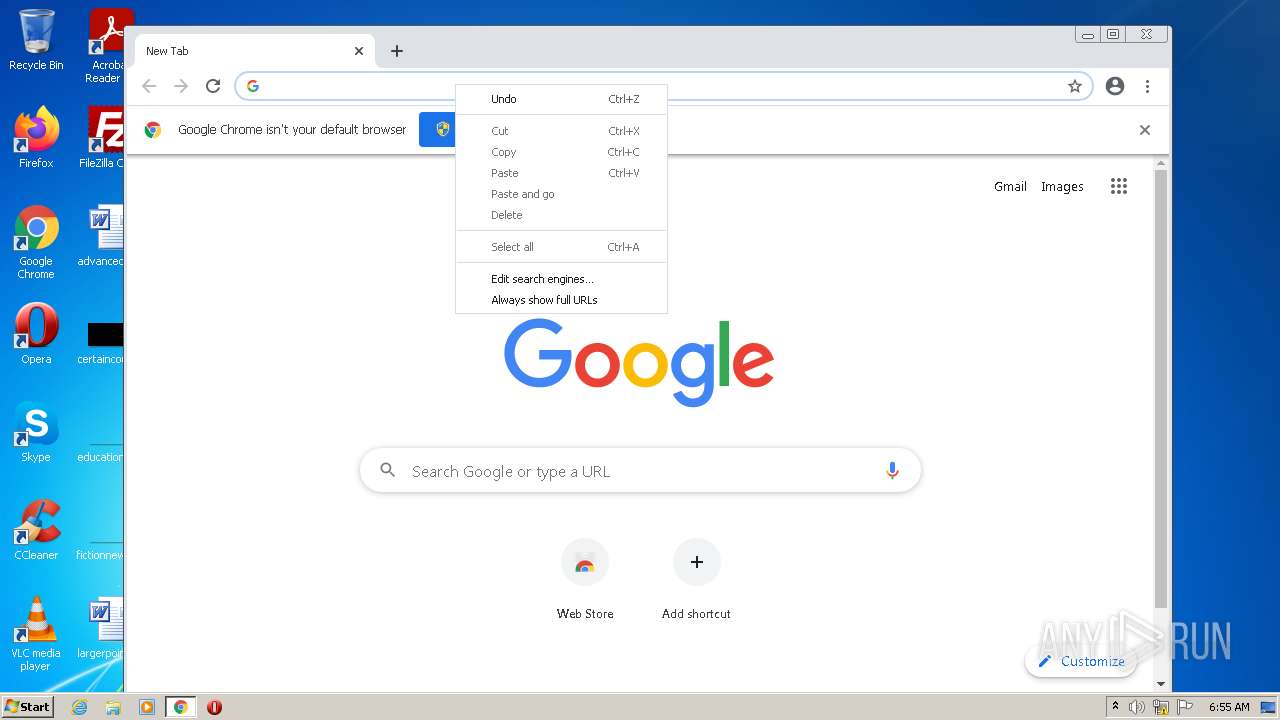
Task: Open Opera desktop shortcut
Action: point(36,333)
